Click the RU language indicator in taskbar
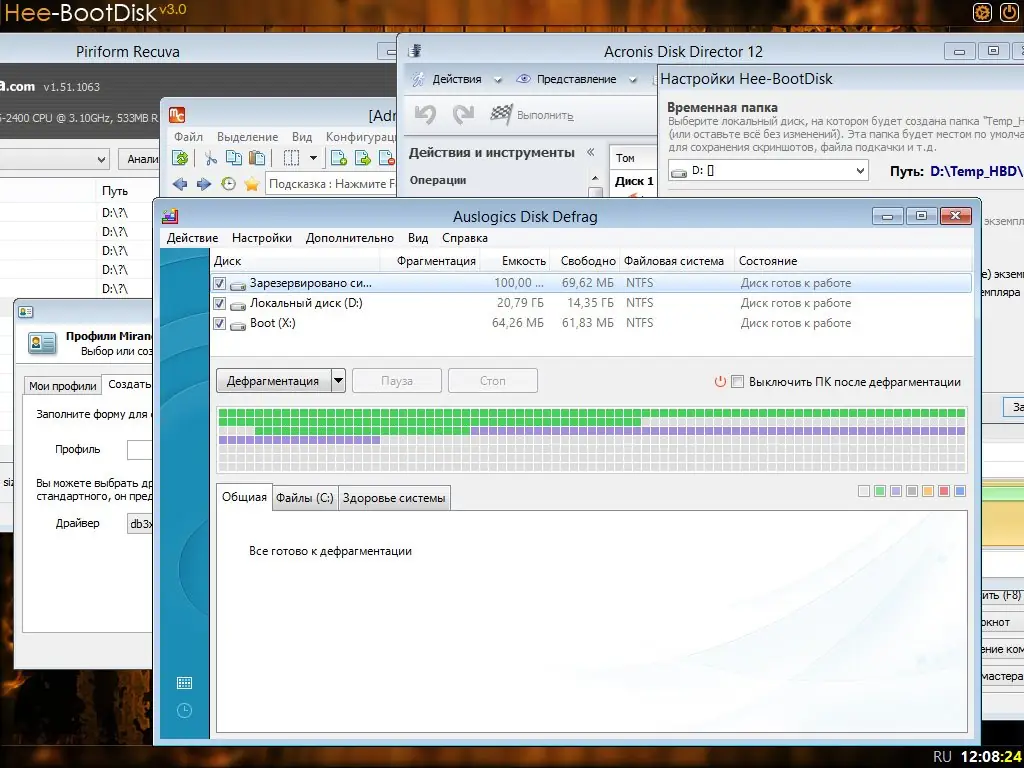This screenshot has height=768, width=1024. pos(942,756)
